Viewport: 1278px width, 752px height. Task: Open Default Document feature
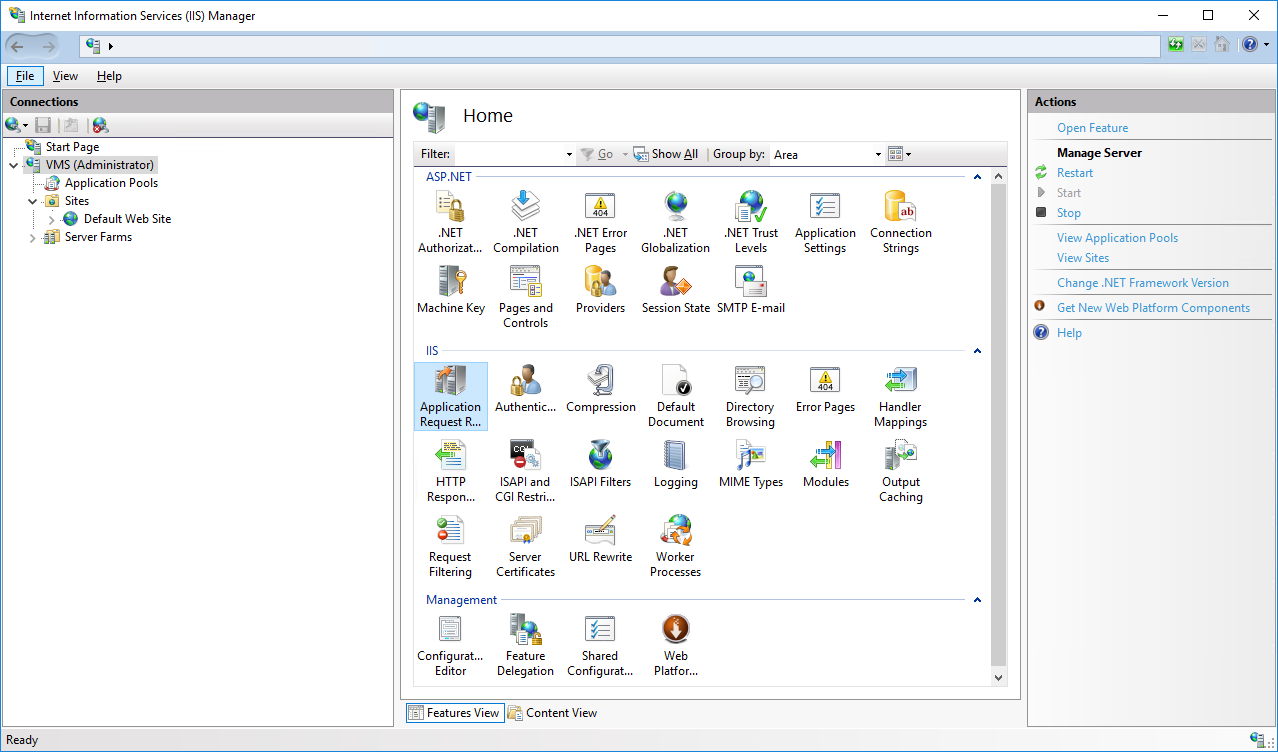point(676,396)
